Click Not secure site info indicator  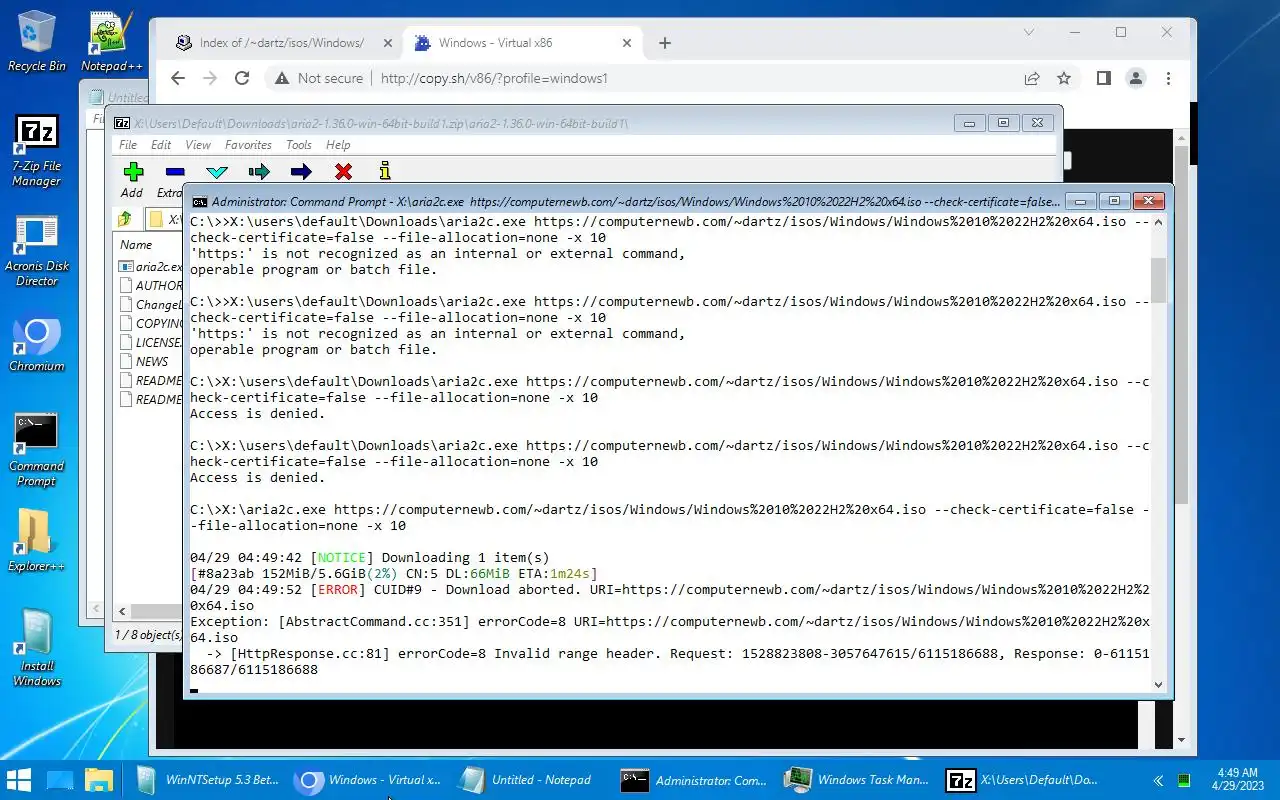(x=319, y=78)
